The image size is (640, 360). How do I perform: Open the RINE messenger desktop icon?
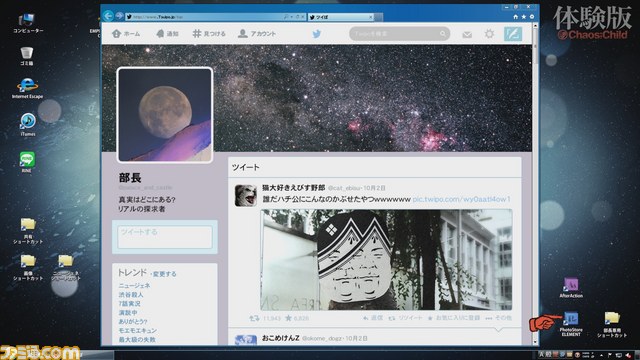[x=27, y=162]
